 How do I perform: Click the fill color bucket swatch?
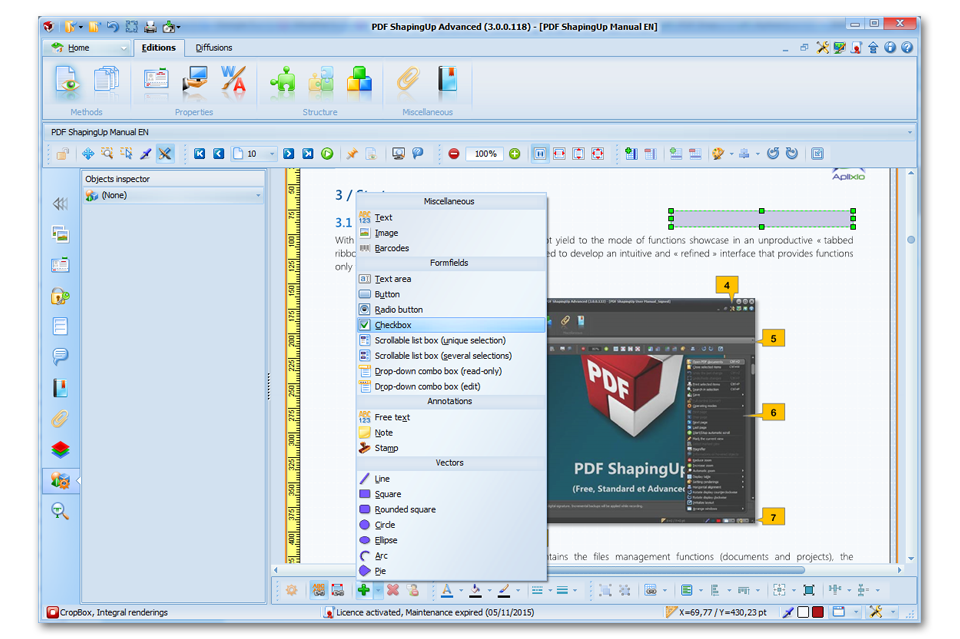coord(476,590)
